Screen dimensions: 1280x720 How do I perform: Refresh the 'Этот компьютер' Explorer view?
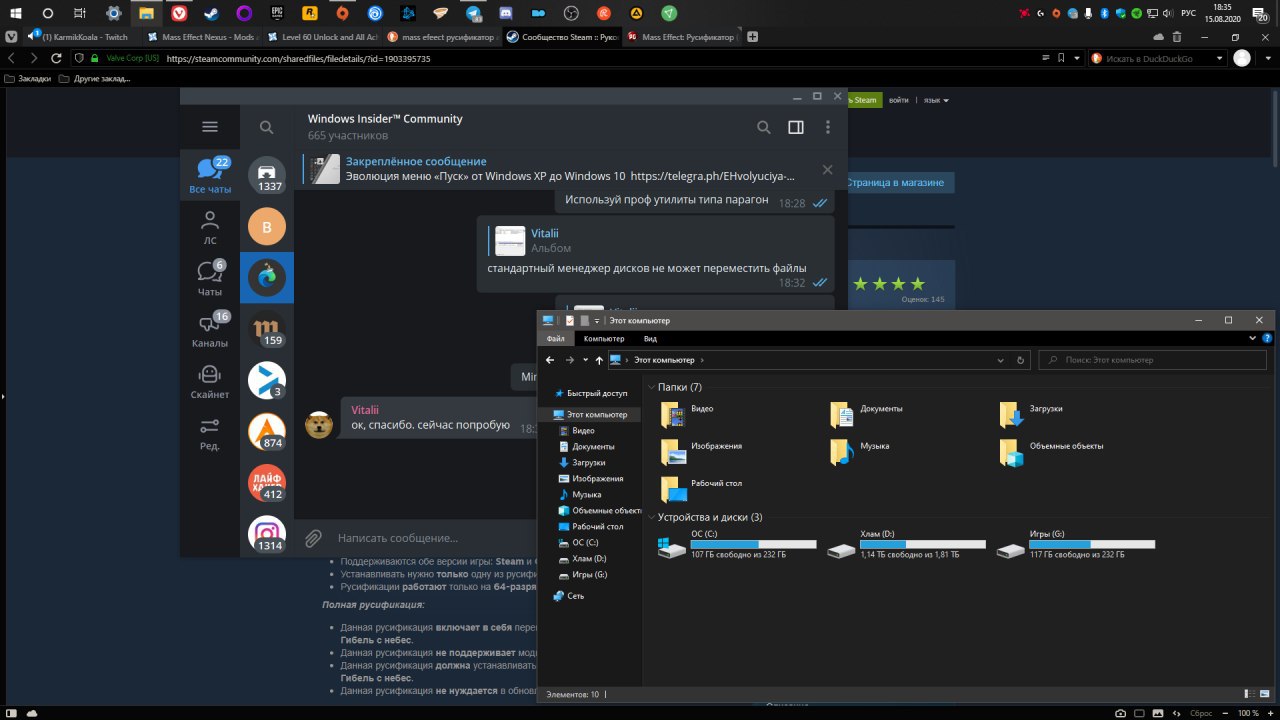[x=1021, y=360]
